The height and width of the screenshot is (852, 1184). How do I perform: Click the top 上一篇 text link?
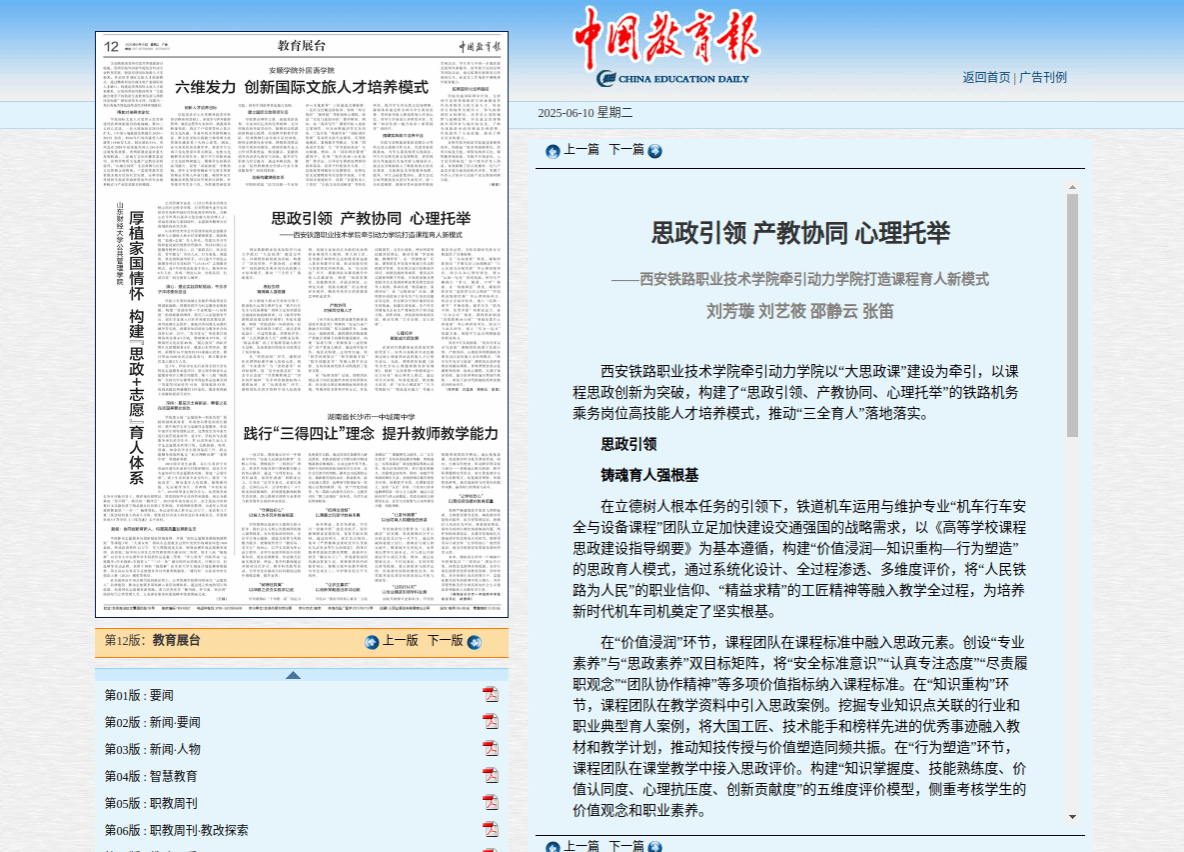click(x=581, y=149)
